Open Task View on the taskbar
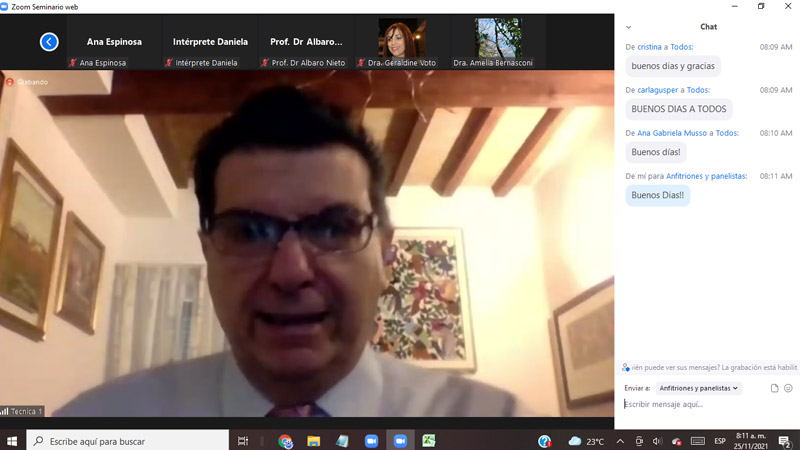This screenshot has height=450, width=800. tap(243, 441)
